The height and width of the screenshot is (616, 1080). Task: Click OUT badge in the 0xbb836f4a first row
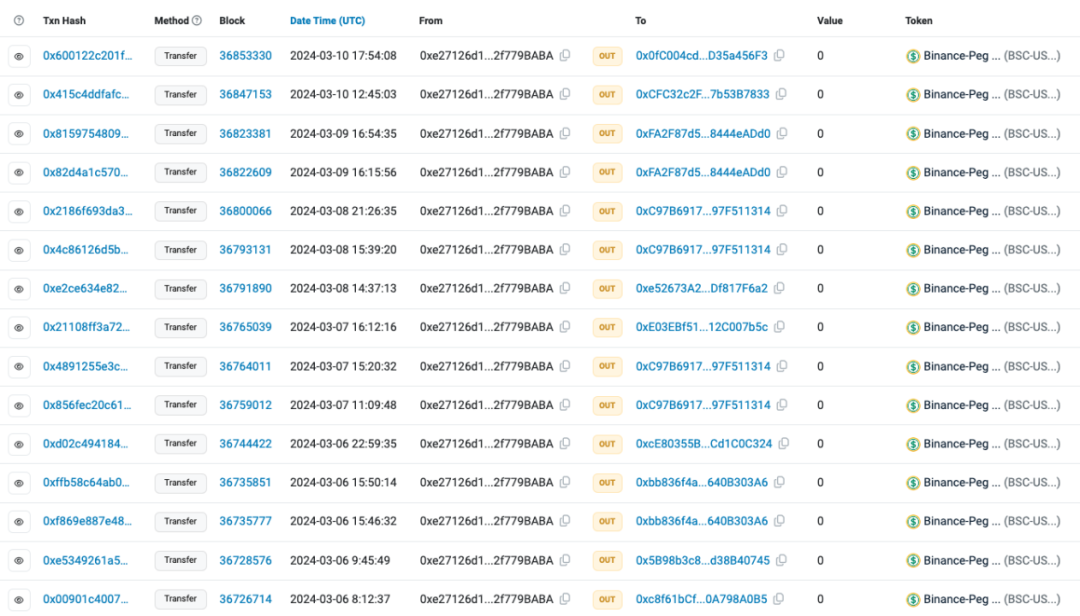[607, 483]
